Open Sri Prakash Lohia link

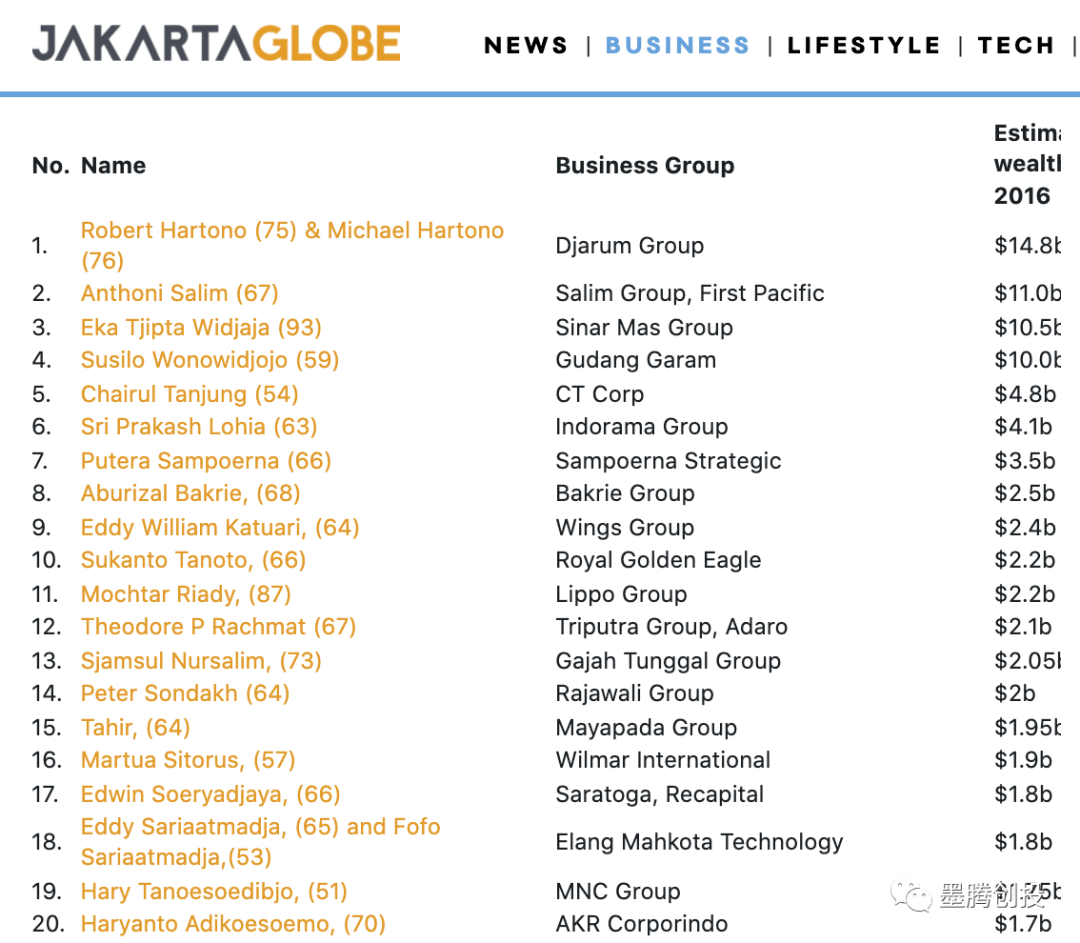click(199, 427)
